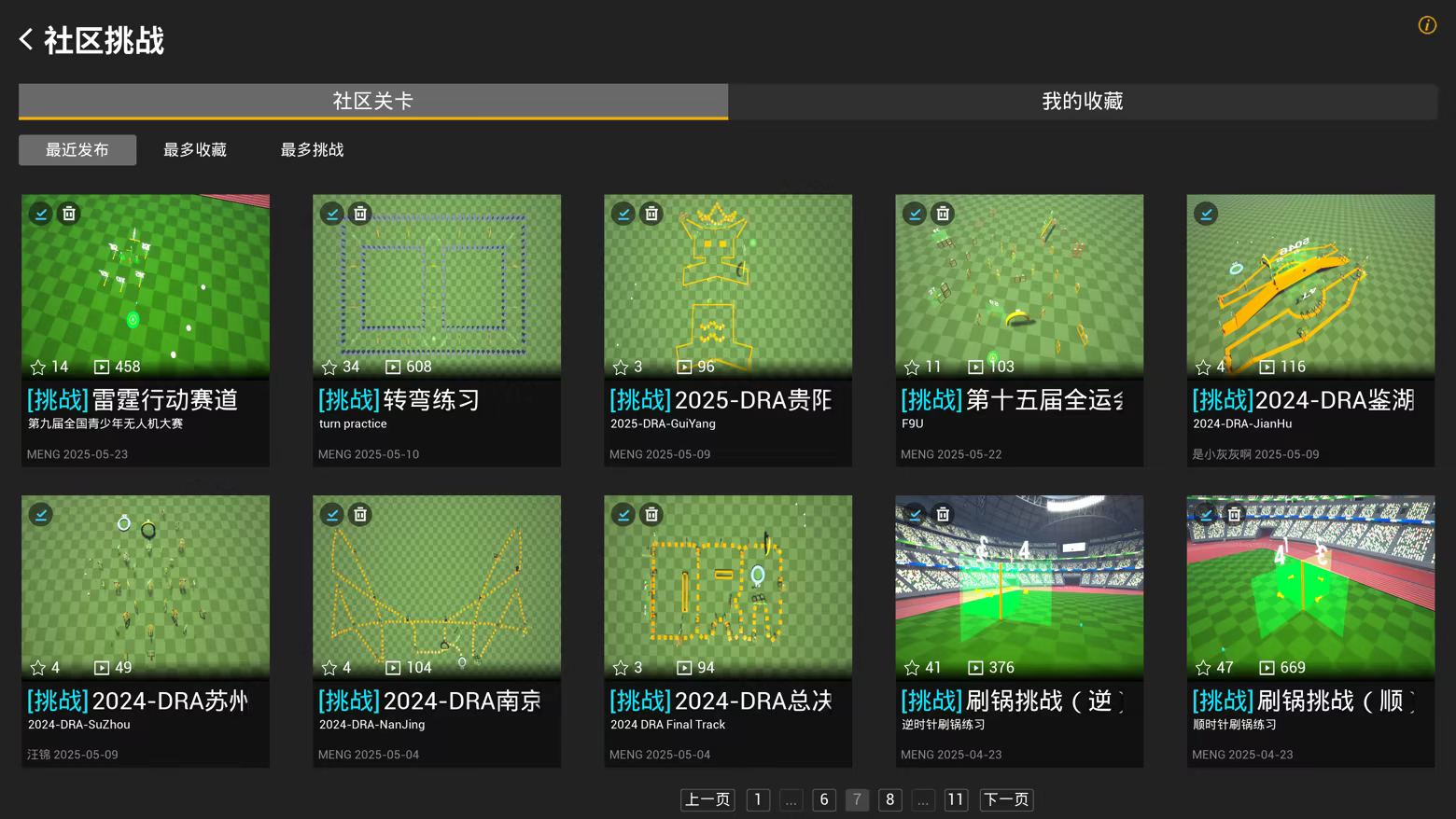The width and height of the screenshot is (1456, 819).
Task: Delete the 雷霆行动赛道 challenge via trash icon
Action: click(x=69, y=214)
